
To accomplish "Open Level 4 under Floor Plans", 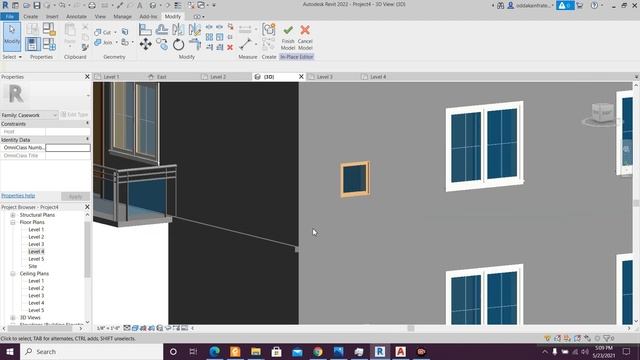I will pos(36,251).
